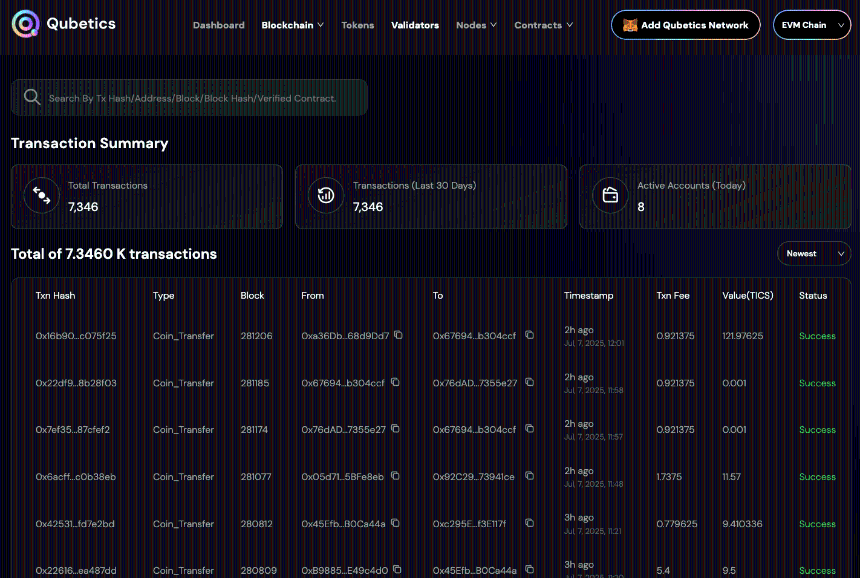Copy the From address 0xB9885...E49c4d0
Viewport: 860px width, 578px height.
[397, 570]
